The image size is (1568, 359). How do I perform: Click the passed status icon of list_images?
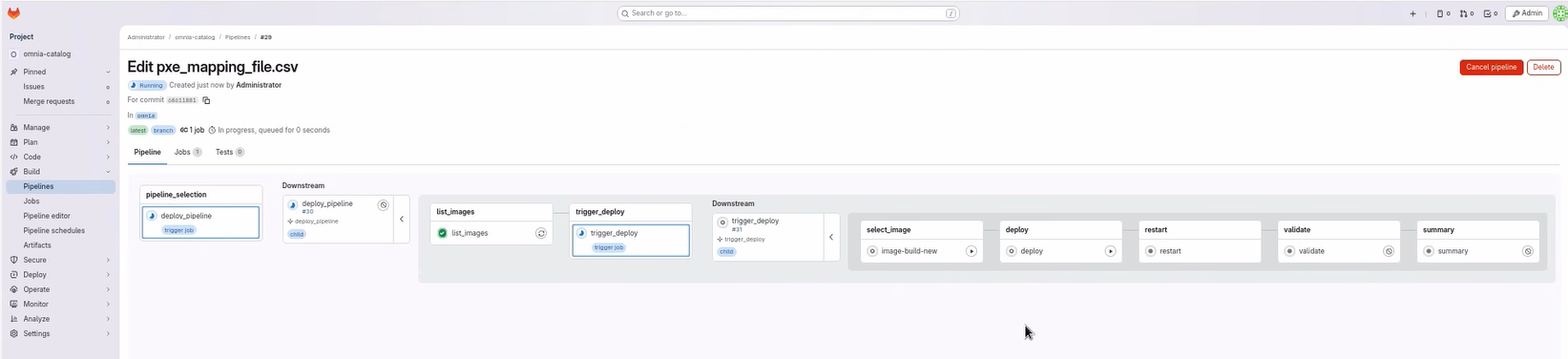(x=443, y=233)
